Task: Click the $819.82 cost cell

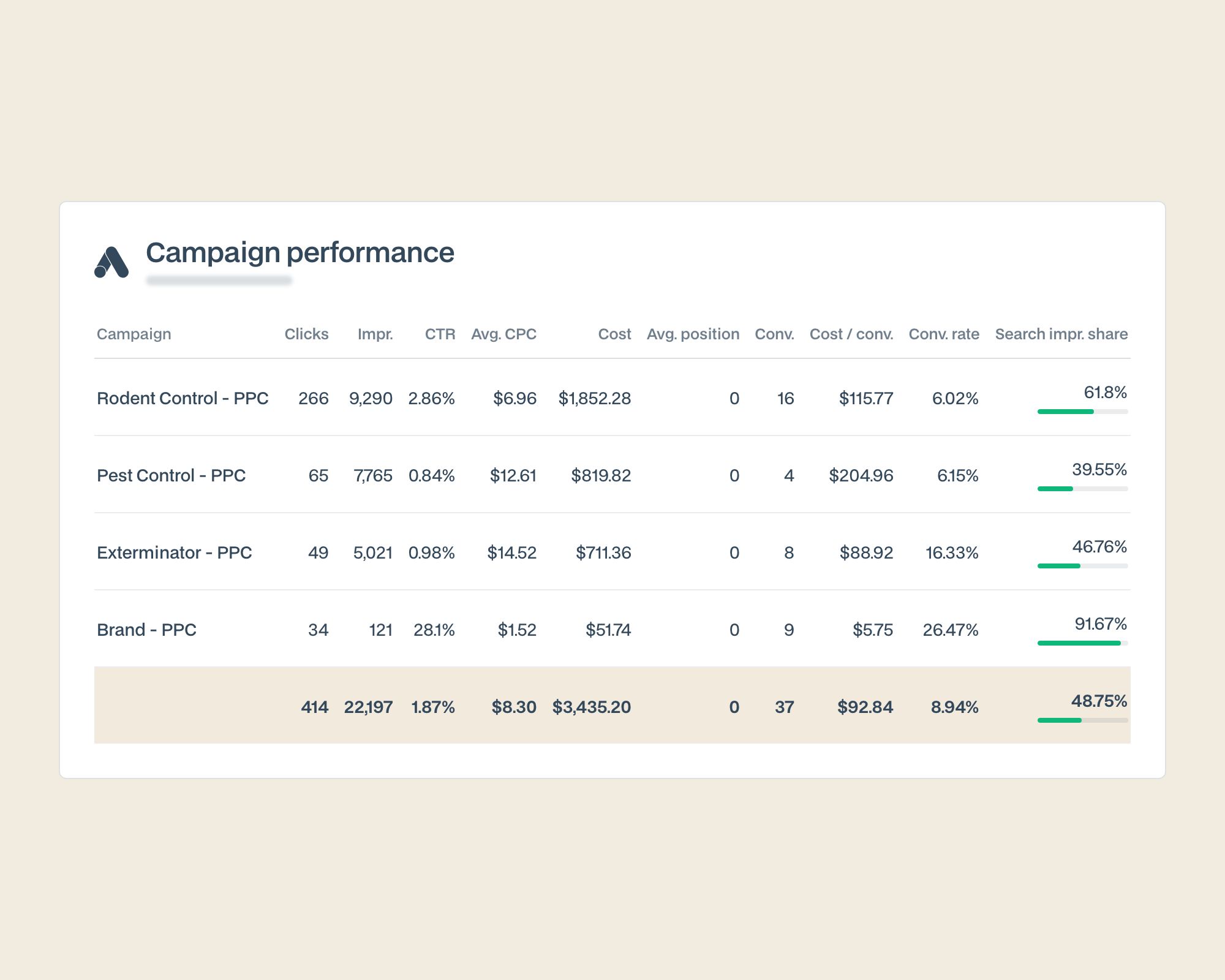Action: [x=601, y=475]
